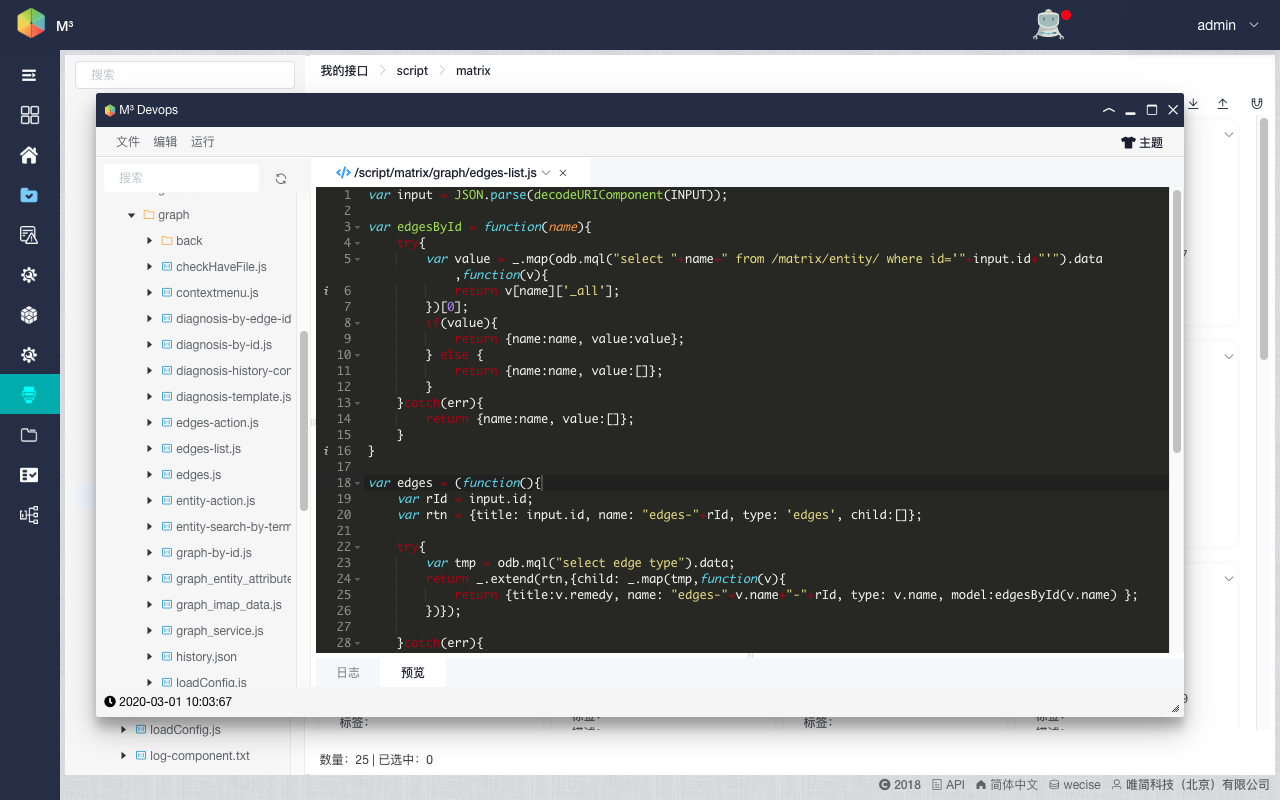
Task: Open the blue folder sidebar icon
Action: pyautogui.click(x=29, y=195)
